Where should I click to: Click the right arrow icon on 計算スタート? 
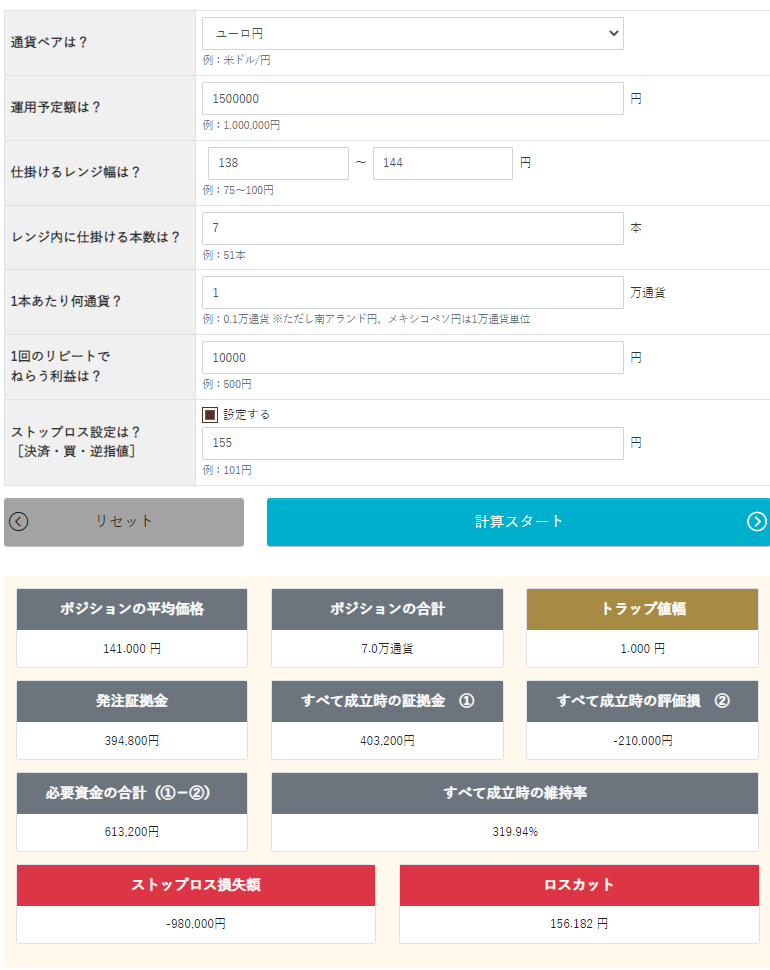(756, 521)
